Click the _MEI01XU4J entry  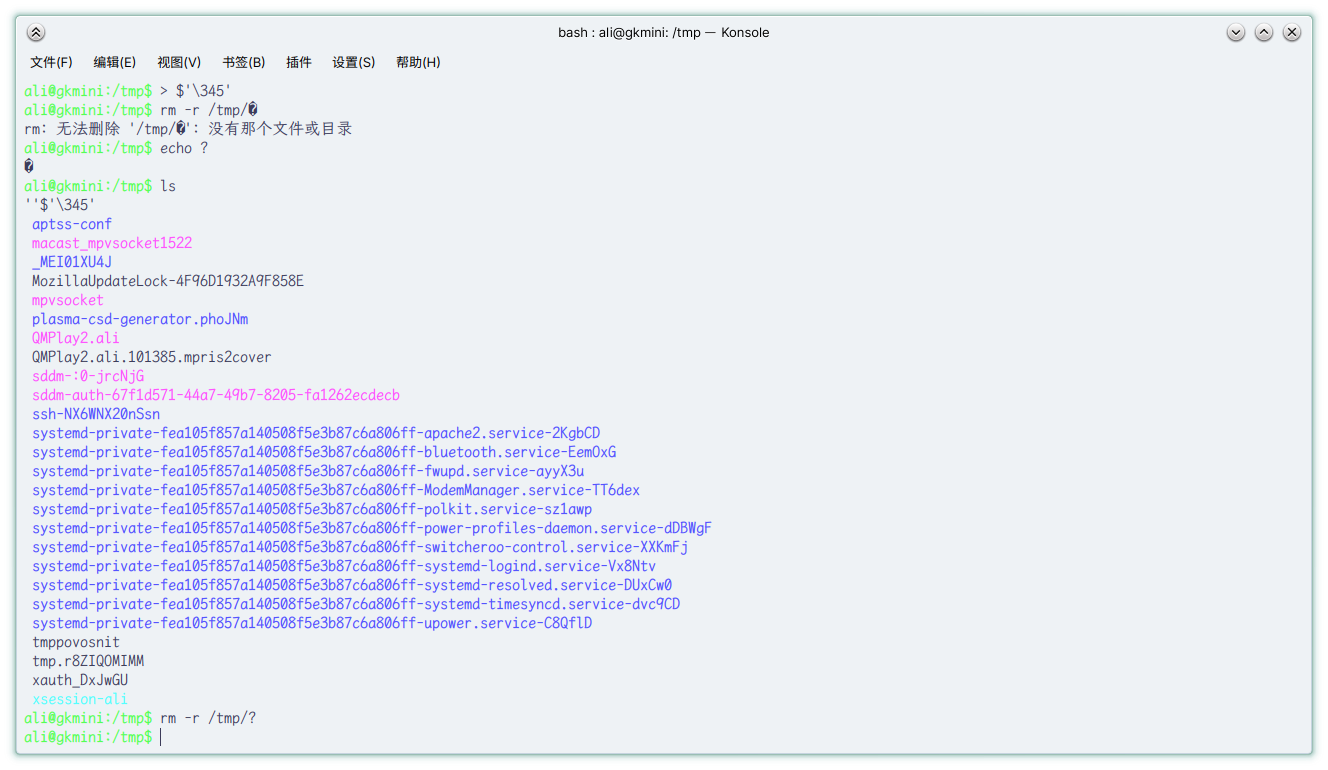coord(72,262)
